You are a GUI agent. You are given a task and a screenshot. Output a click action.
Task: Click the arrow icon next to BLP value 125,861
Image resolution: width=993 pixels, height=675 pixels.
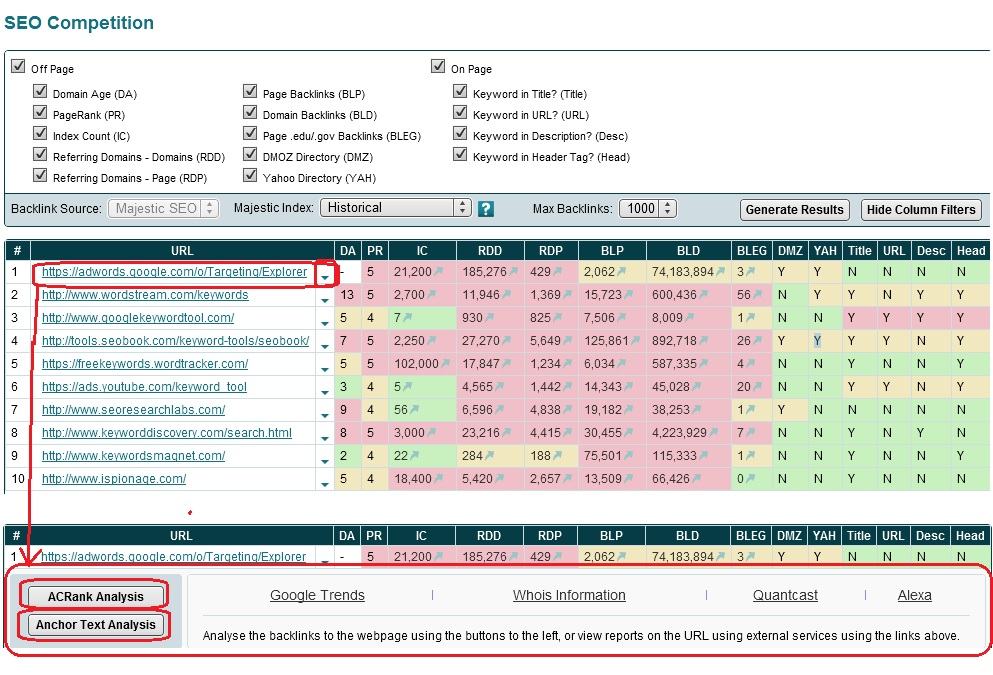(x=635, y=341)
